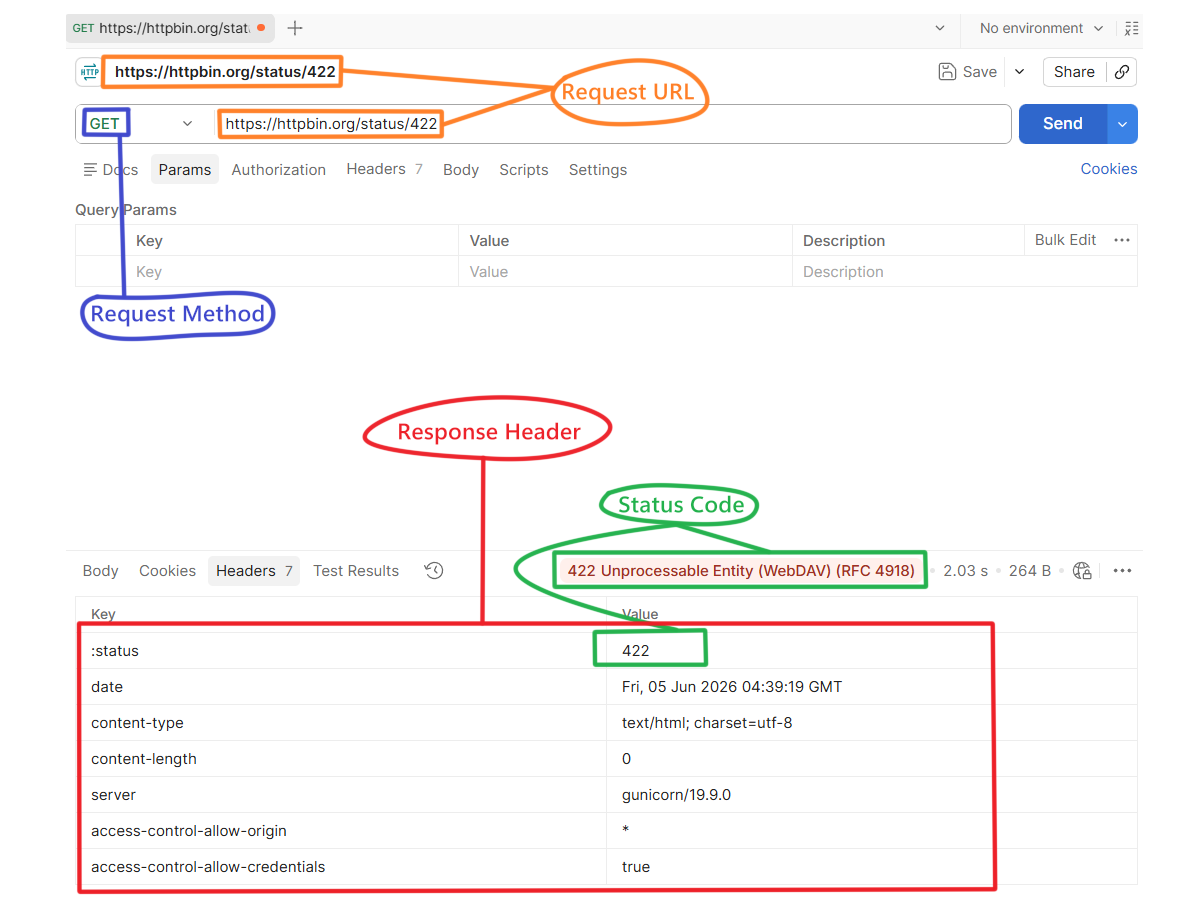Click the Query Params section label

pos(126,210)
